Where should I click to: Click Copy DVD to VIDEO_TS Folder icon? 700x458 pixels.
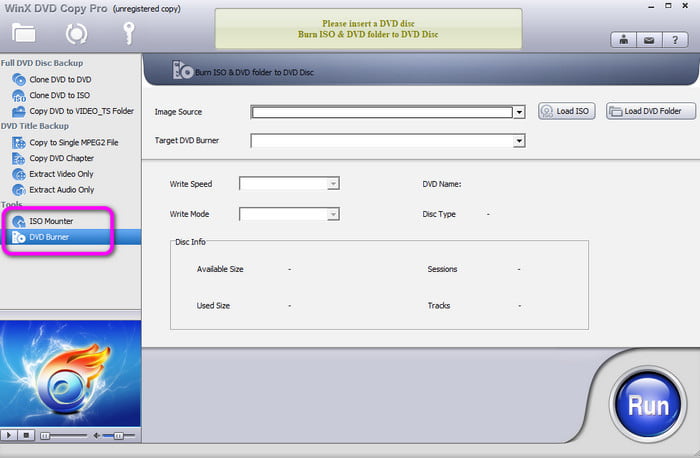click(19, 111)
